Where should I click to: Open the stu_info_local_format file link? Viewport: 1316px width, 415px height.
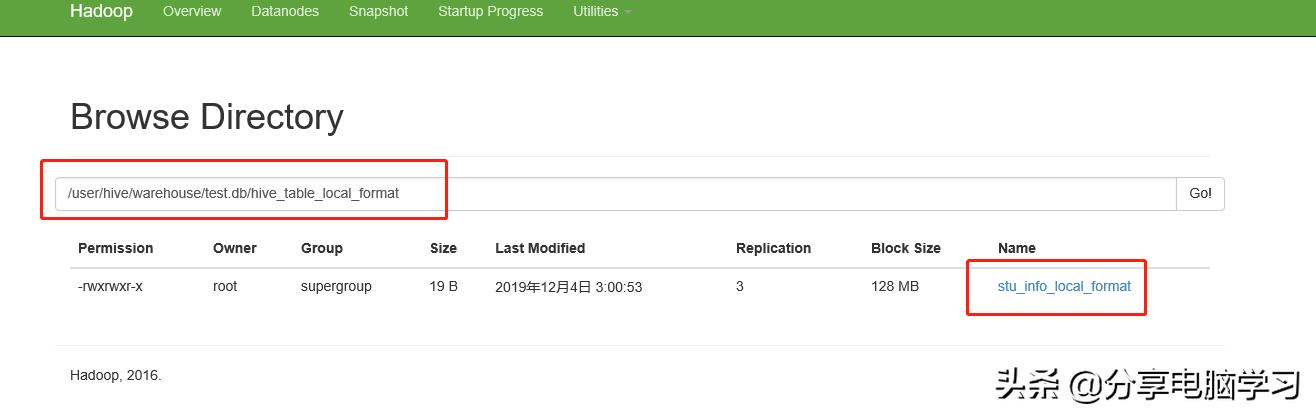coord(1064,286)
